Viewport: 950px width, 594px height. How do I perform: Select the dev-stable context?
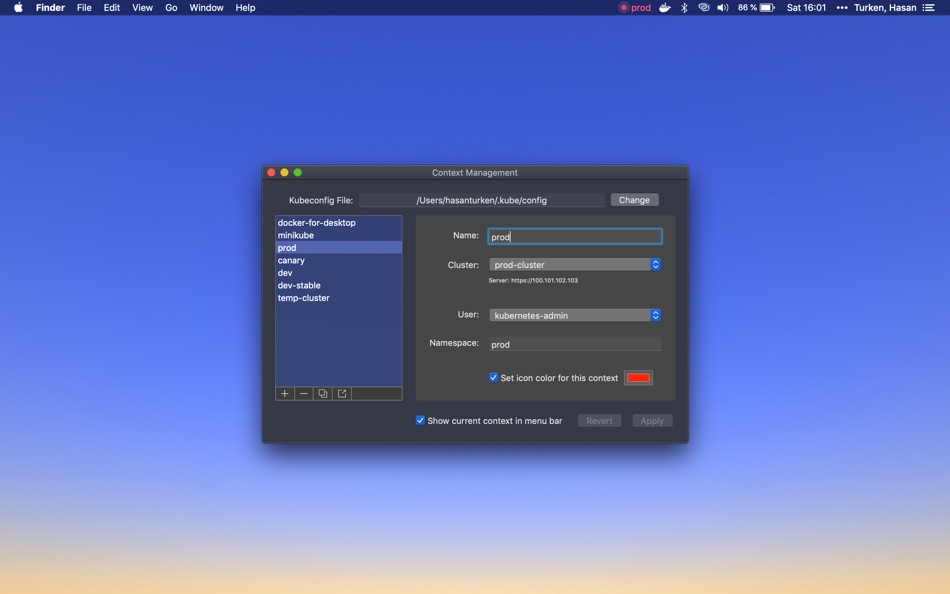pyautogui.click(x=339, y=285)
